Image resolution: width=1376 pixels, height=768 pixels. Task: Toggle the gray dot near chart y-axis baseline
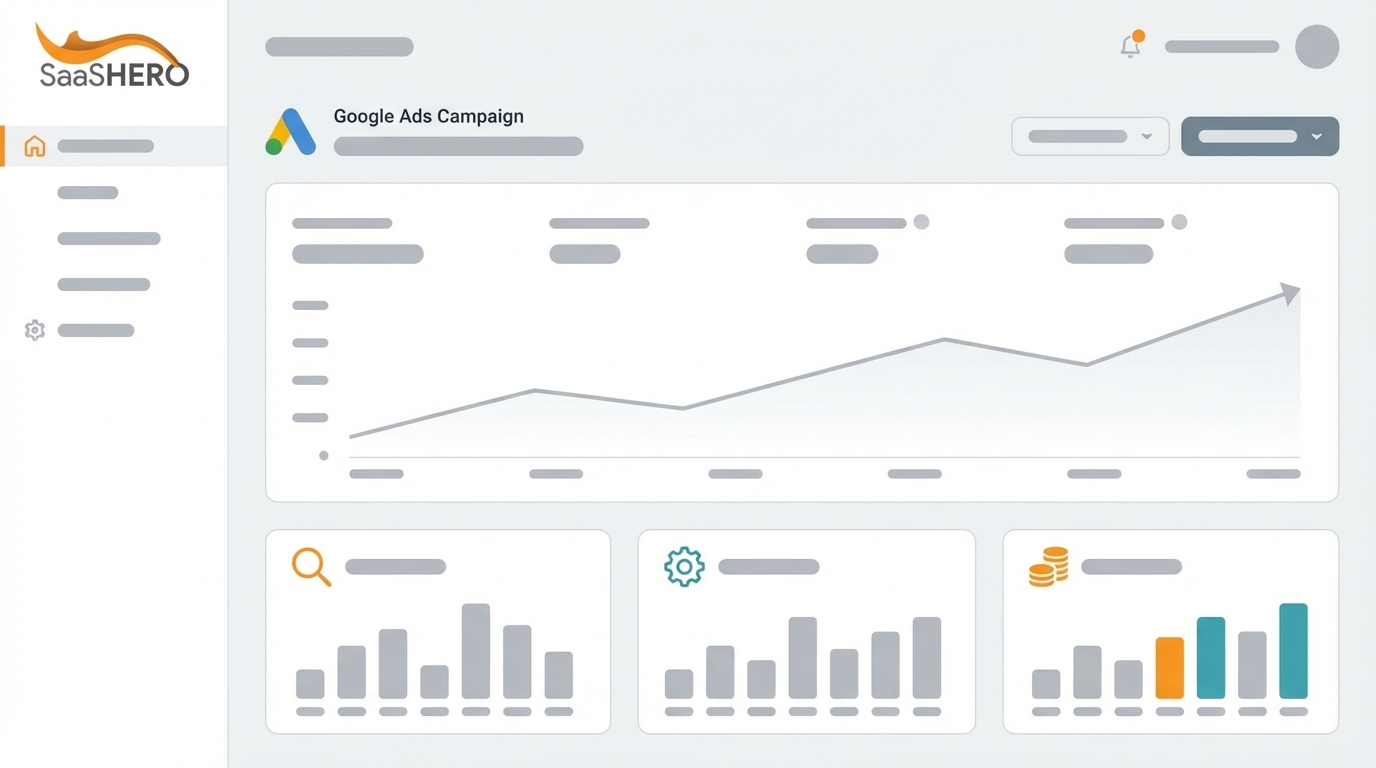(x=323, y=455)
